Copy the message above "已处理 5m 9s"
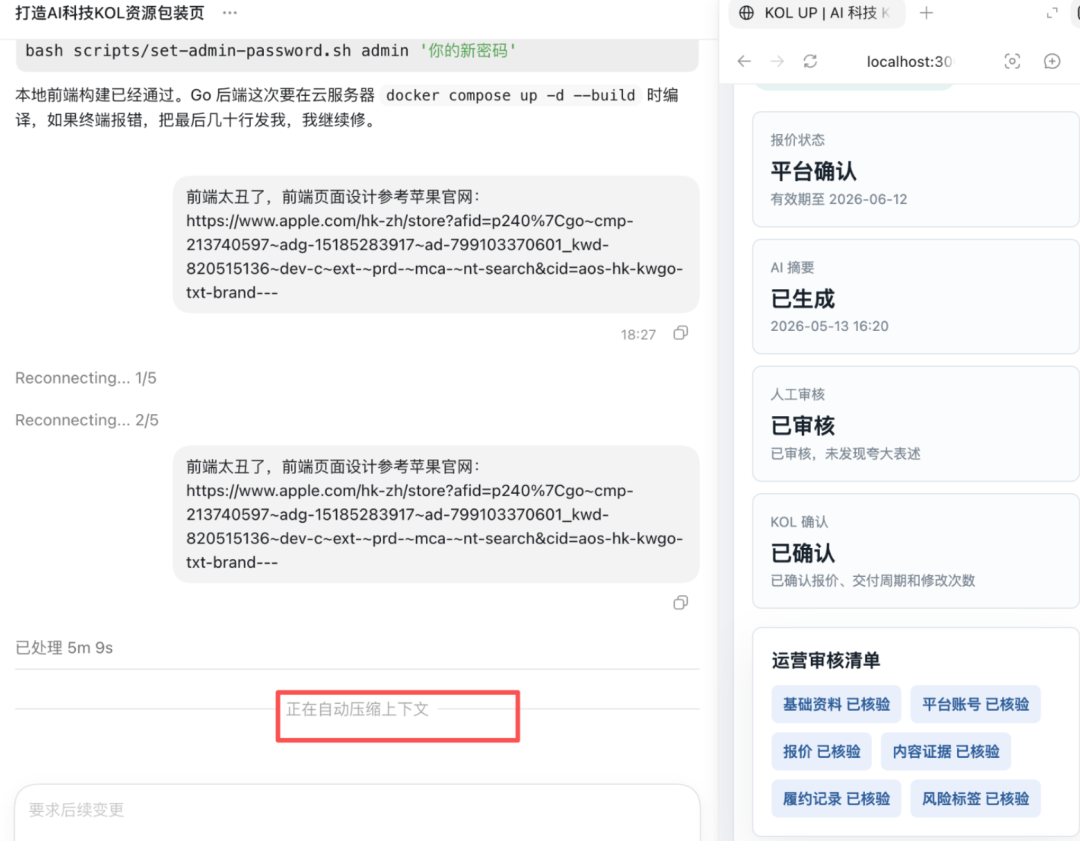The image size is (1080, 841). [681, 603]
